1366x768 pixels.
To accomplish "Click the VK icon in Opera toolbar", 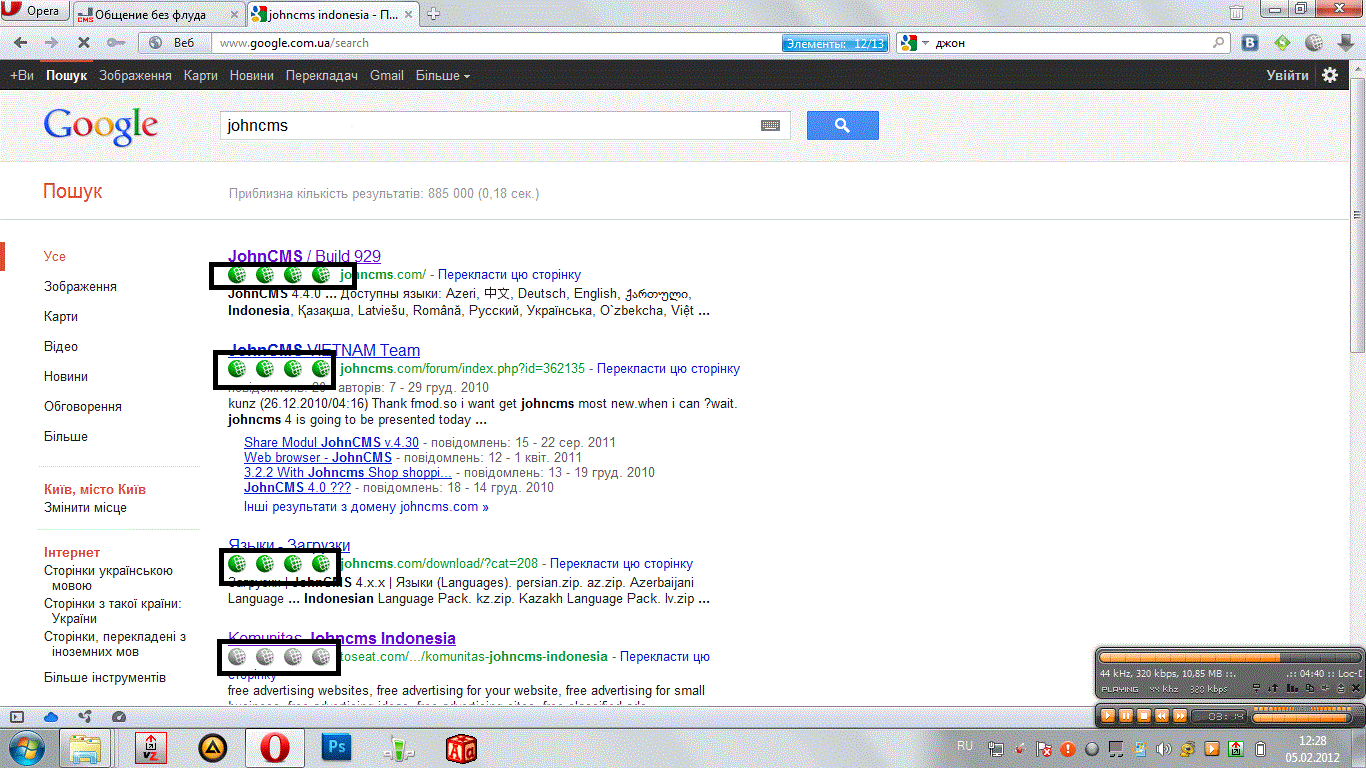I will click(x=1250, y=43).
